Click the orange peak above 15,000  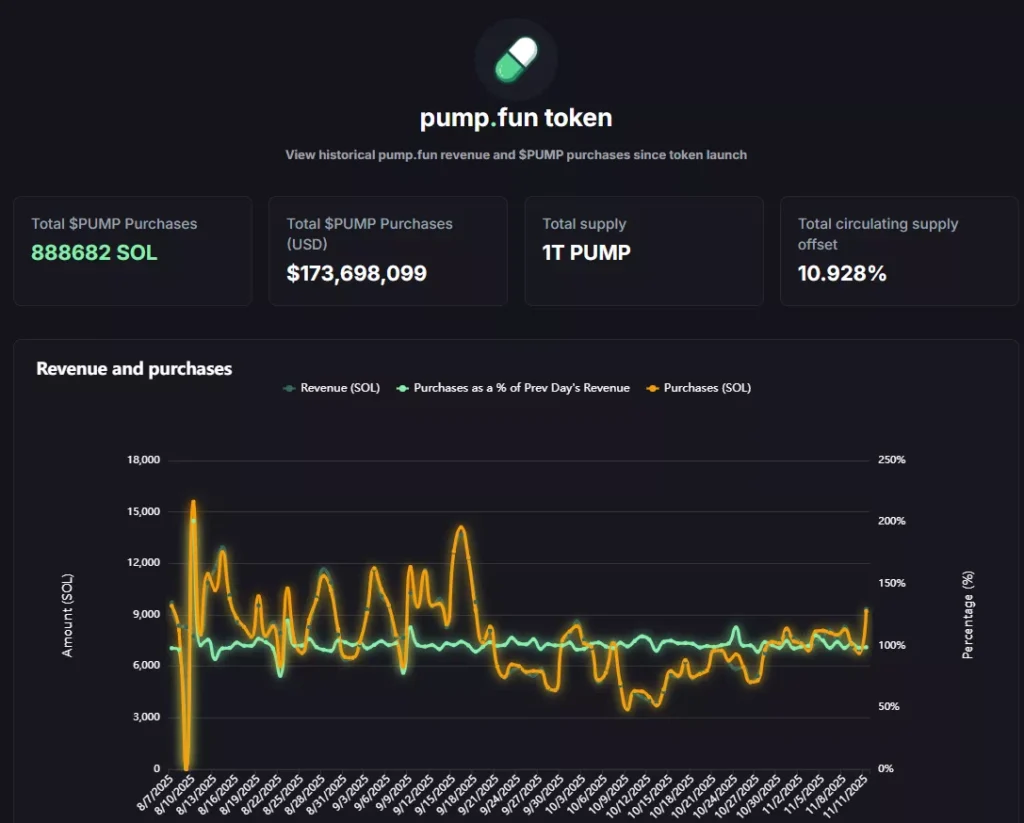(193, 503)
